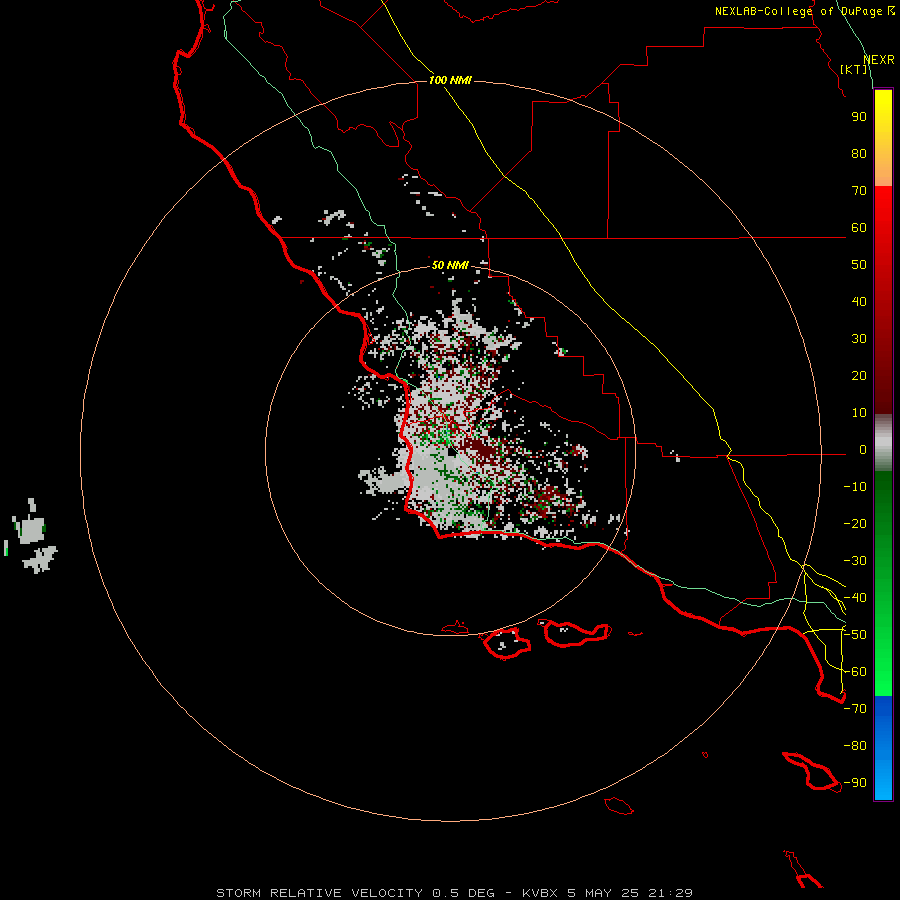Click the positive 50 value on the velocity scale
Viewport: 900px width, 900px height.
859,265
